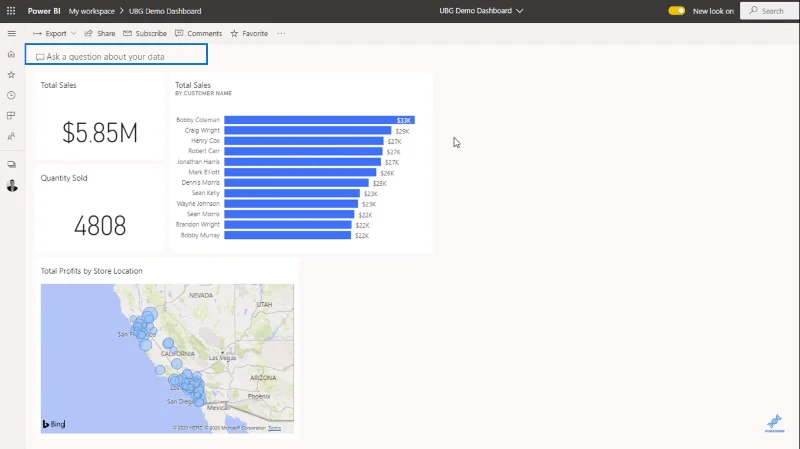The width and height of the screenshot is (800, 449).
Task: Click the top Search box
Action: (x=770, y=11)
